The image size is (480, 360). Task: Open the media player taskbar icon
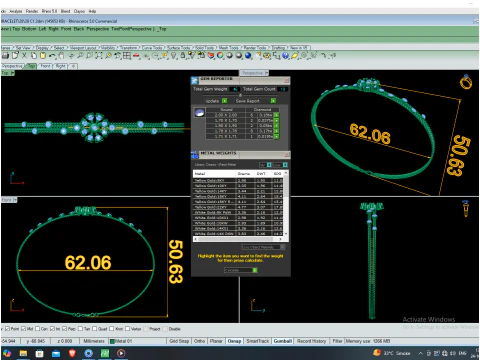tap(121, 353)
